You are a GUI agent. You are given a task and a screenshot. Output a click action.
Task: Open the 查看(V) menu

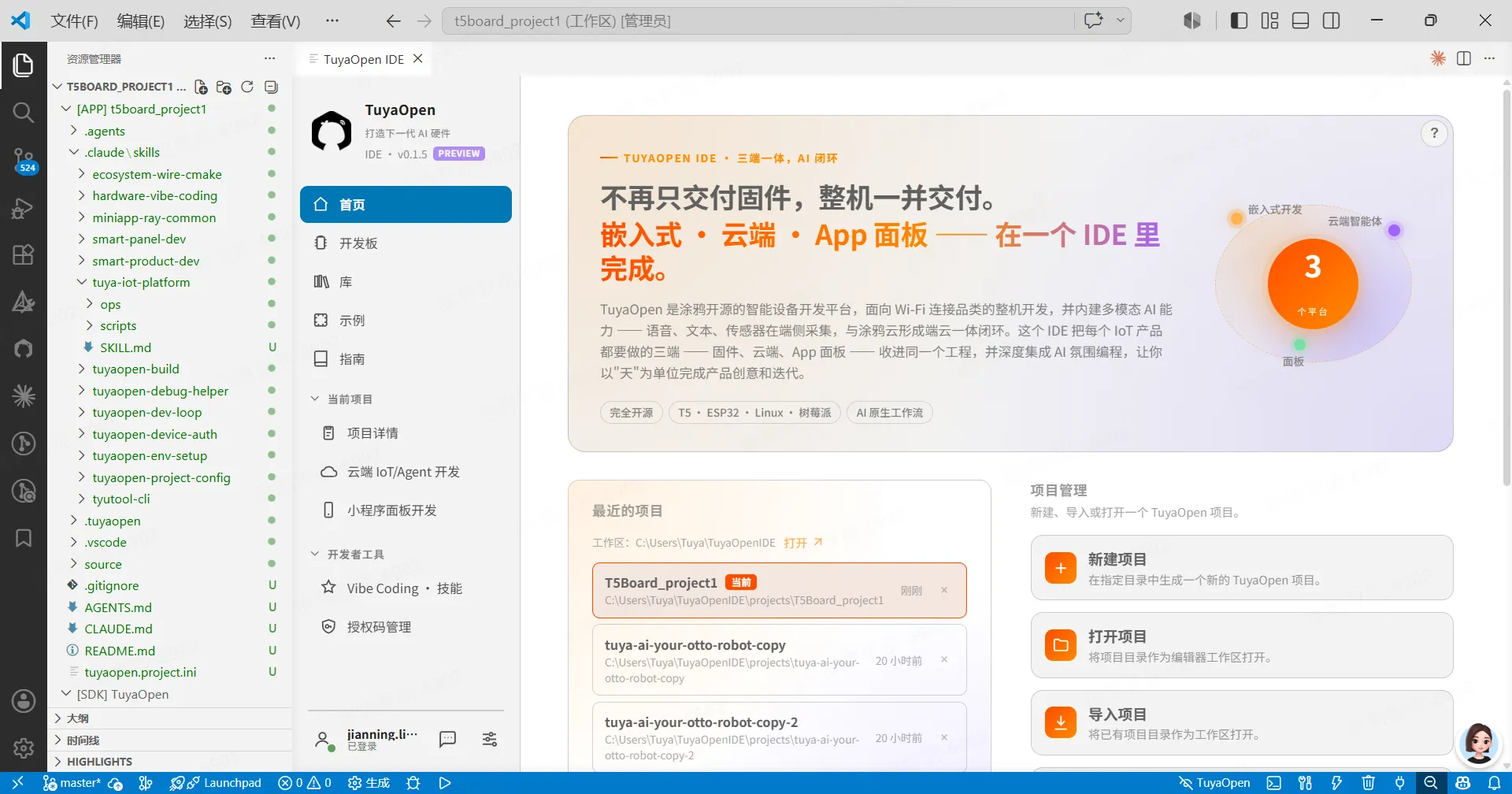coord(276,21)
